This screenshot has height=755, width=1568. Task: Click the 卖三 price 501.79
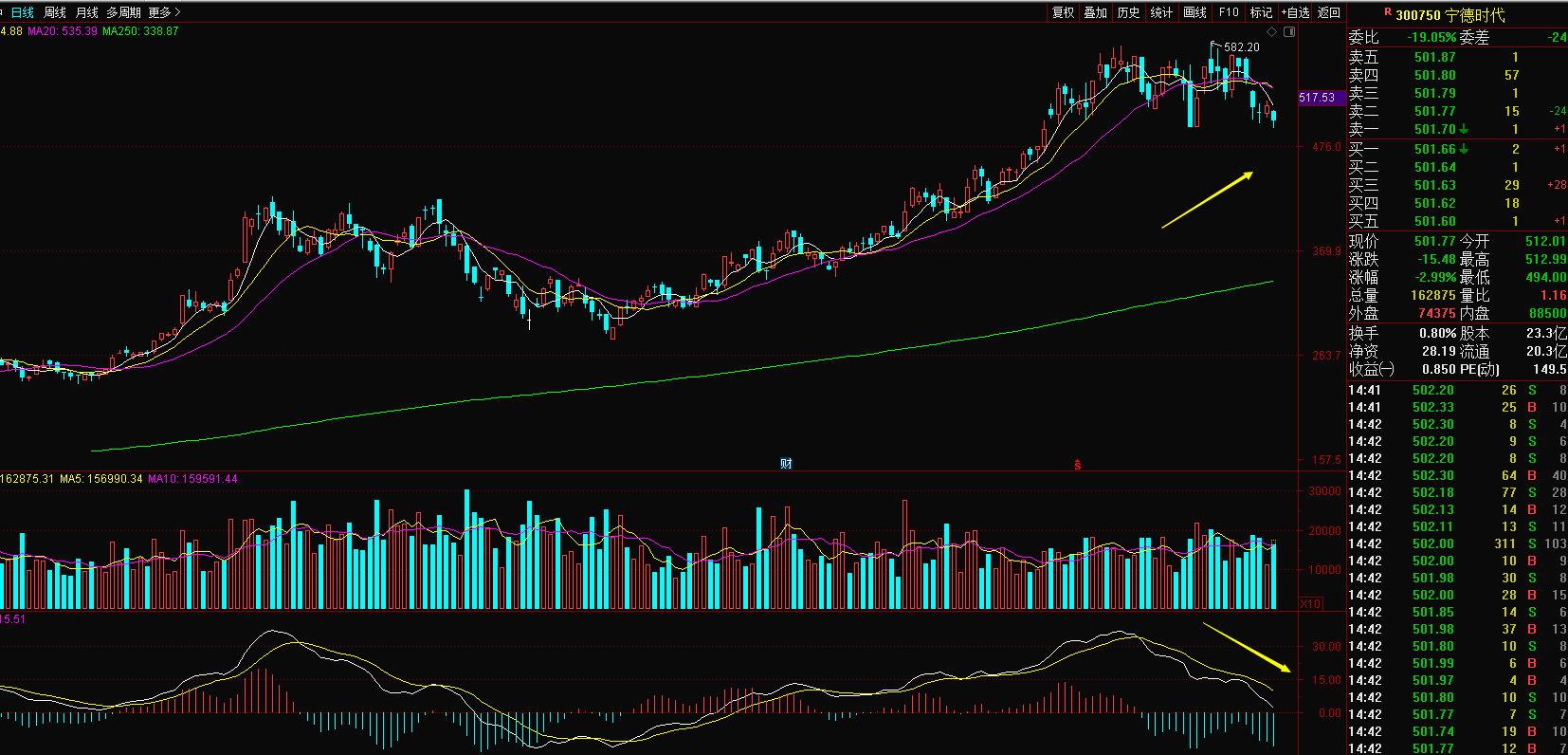pos(1434,93)
